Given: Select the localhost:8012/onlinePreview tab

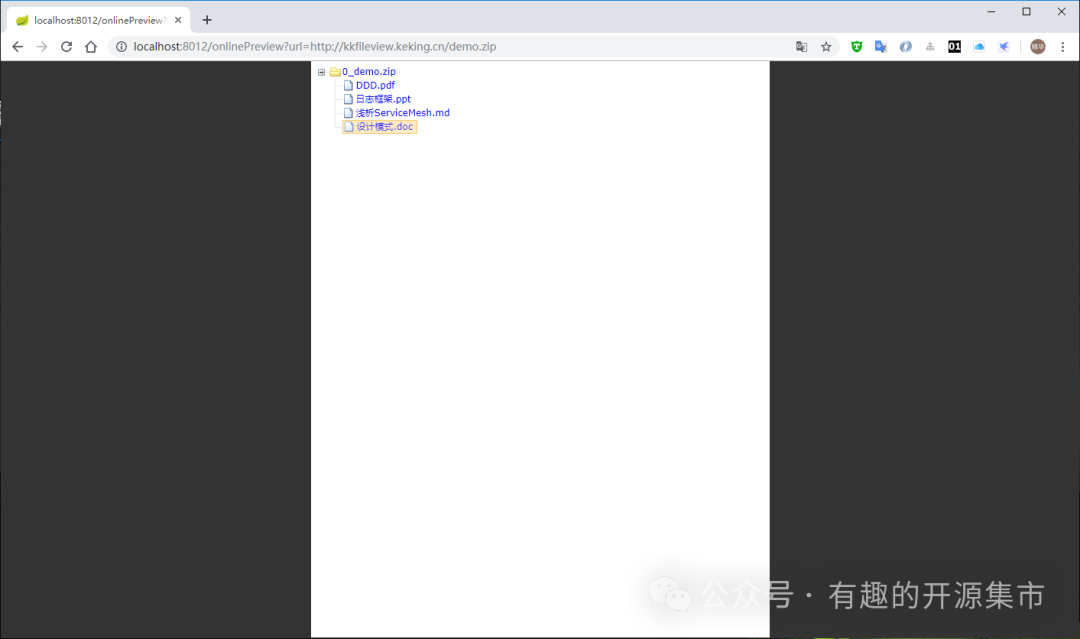Looking at the screenshot, I should [98, 20].
